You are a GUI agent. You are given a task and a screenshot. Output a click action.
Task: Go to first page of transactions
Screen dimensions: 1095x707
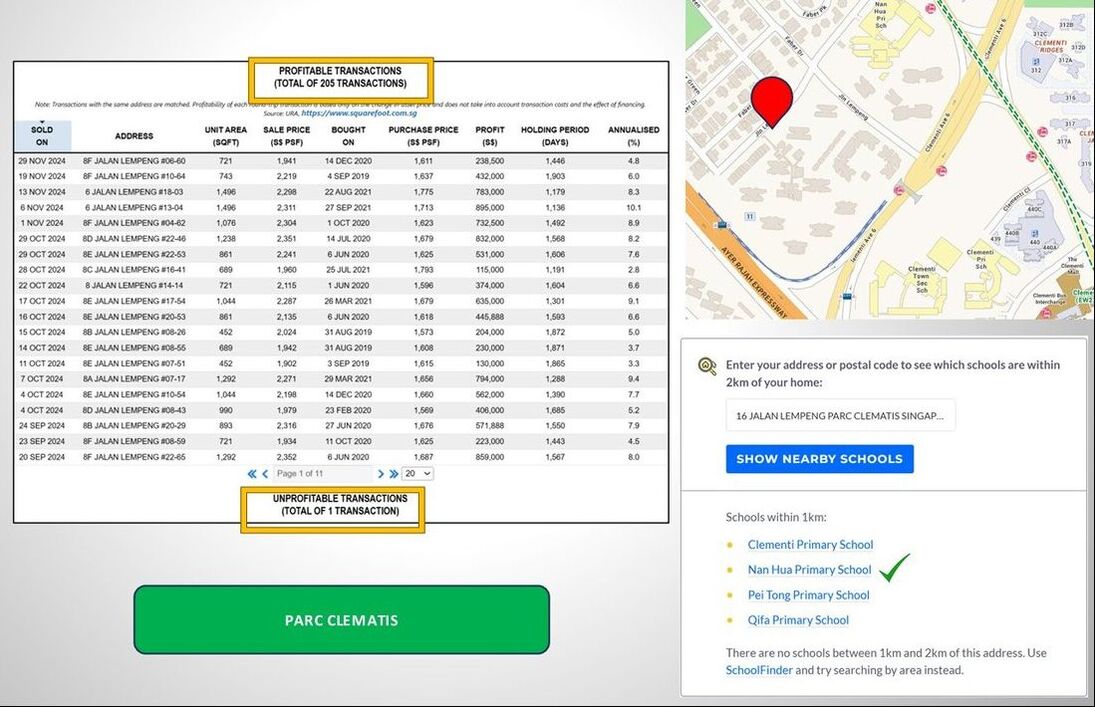pos(251,474)
